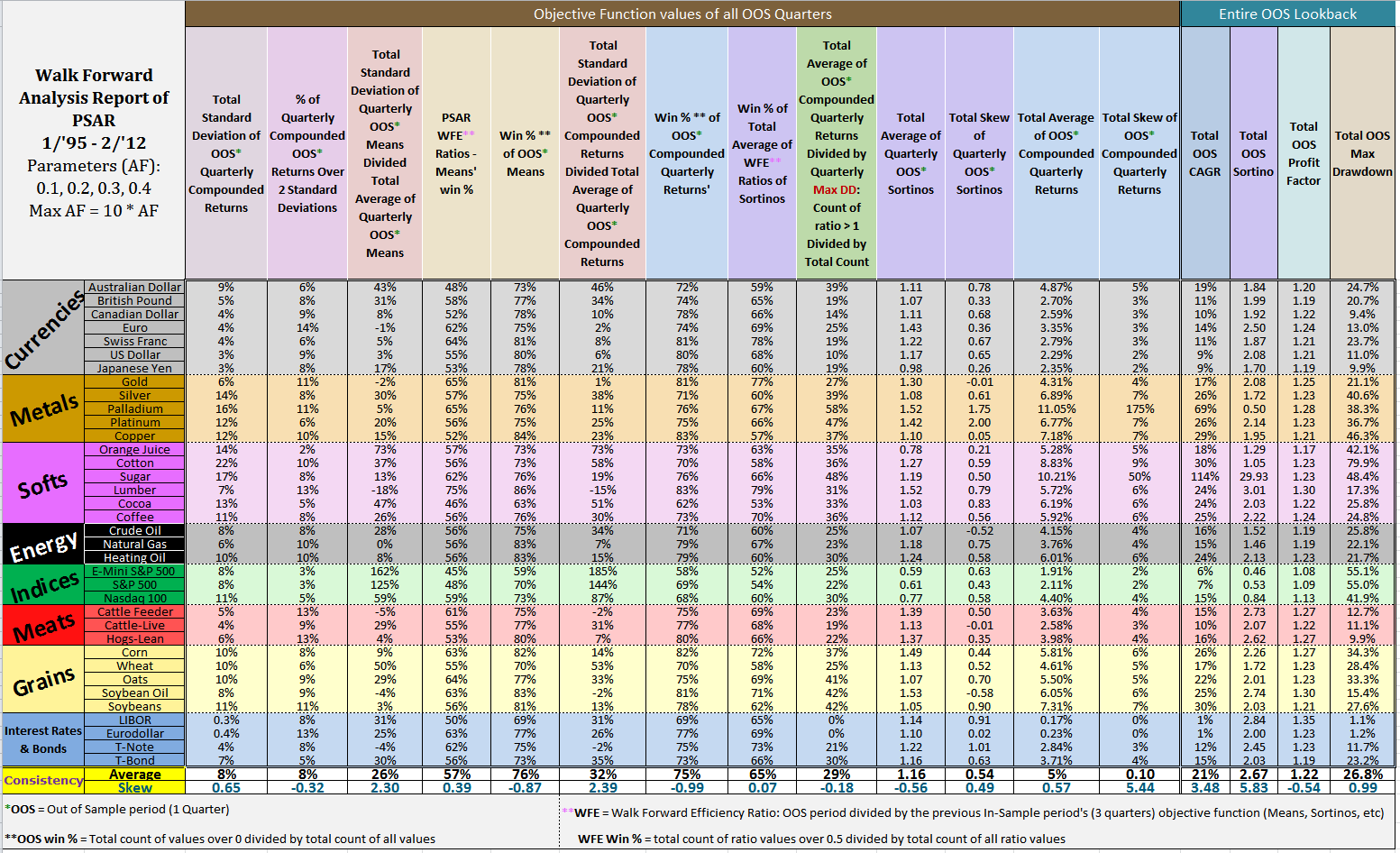
Task: Select the 'Gold' row label
Action: pyautogui.click(x=134, y=381)
